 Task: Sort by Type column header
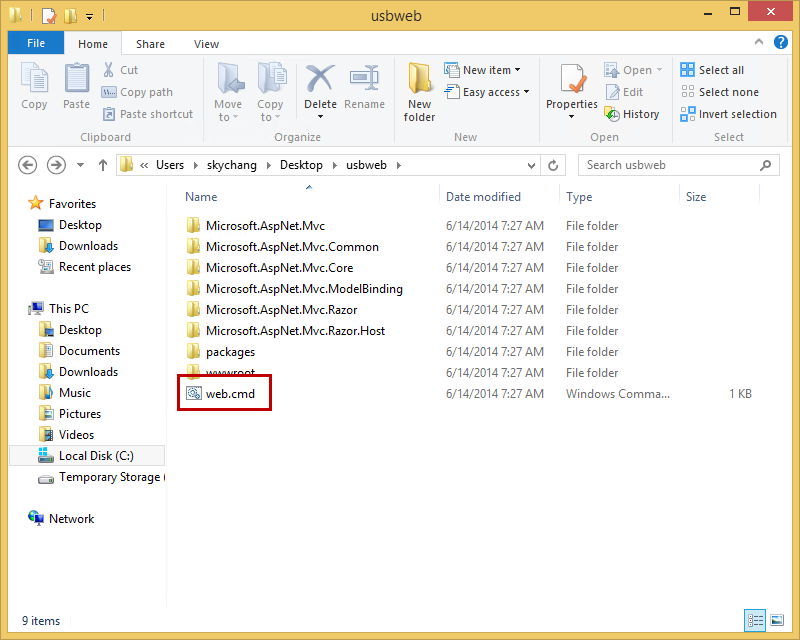tap(579, 197)
